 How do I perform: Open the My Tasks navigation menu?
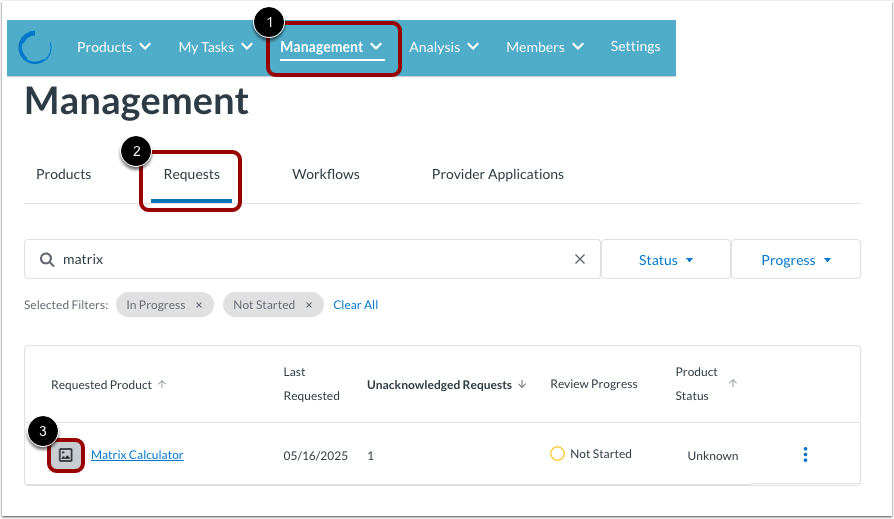coord(216,47)
